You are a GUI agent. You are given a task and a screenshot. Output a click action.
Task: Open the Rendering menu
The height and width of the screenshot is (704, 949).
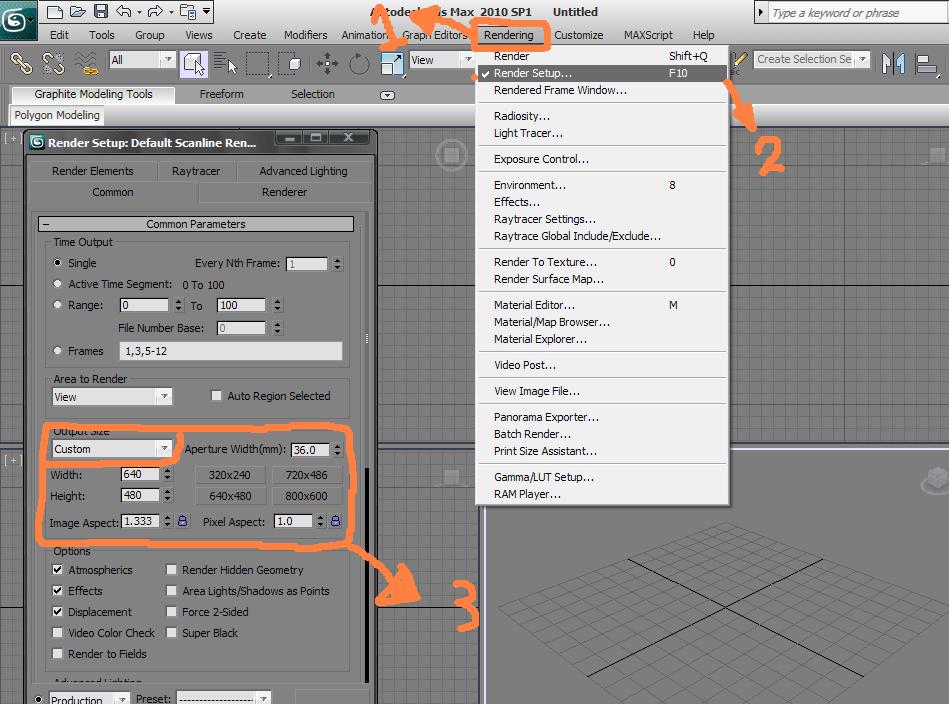pos(508,35)
